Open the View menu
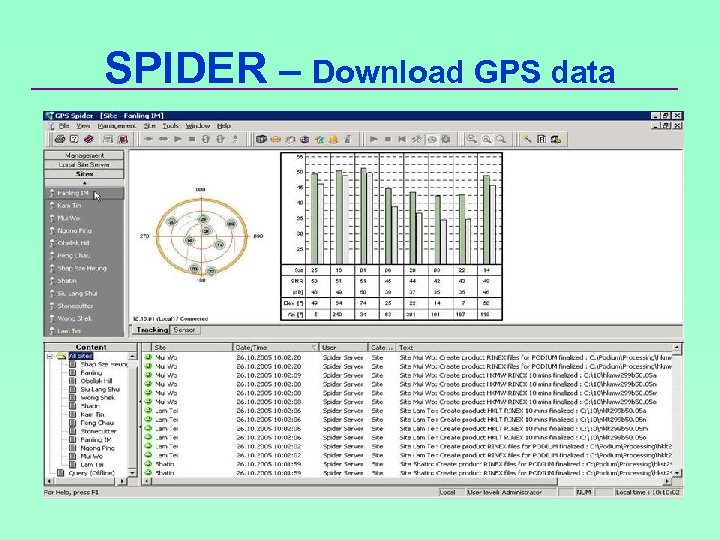 coord(83,125)
